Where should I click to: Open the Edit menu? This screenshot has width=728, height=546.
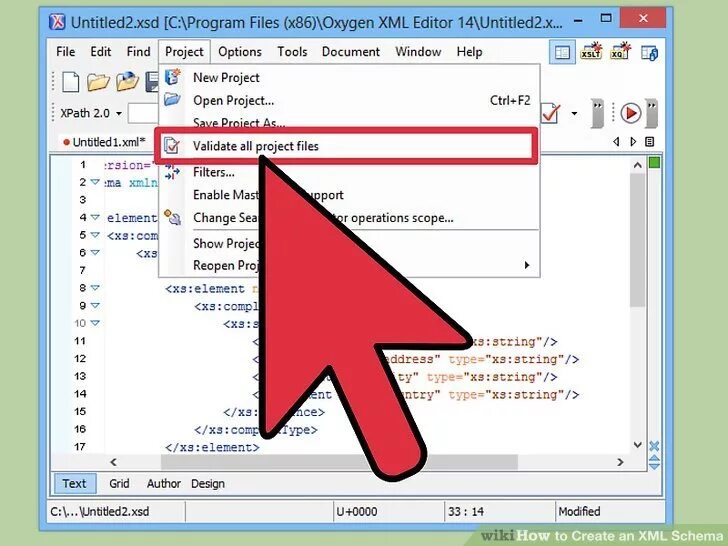(x=101, y=52)
